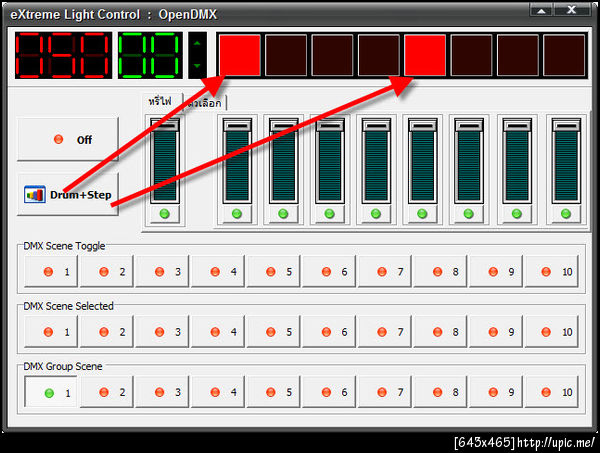This screenshot has height=453, width=600.
Task: Choose DMX Group Scene button 8
Action: click(440, 392)
